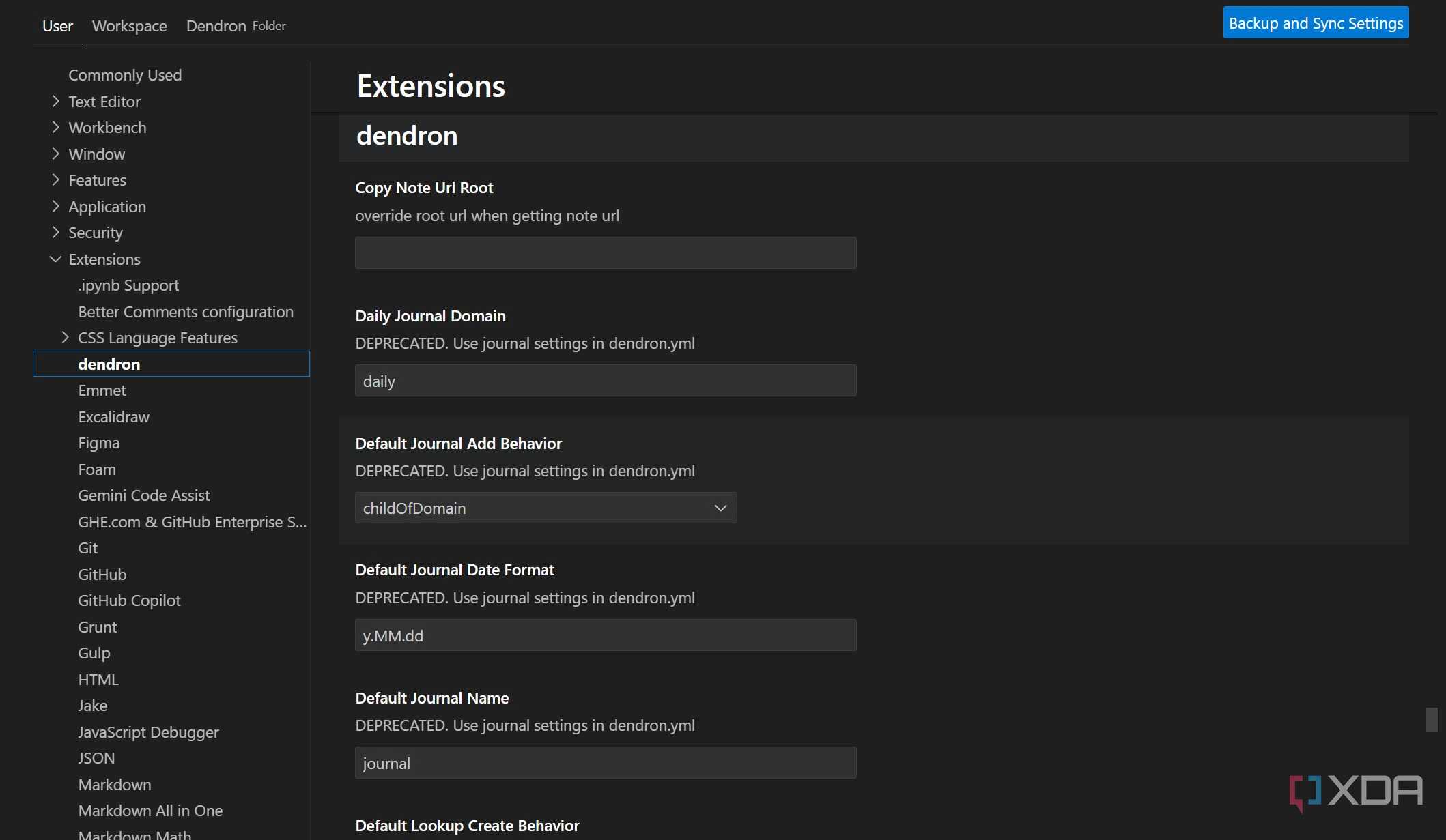Open Foam extension settings
Screen dimensions: 1446x840
point(97,469)
